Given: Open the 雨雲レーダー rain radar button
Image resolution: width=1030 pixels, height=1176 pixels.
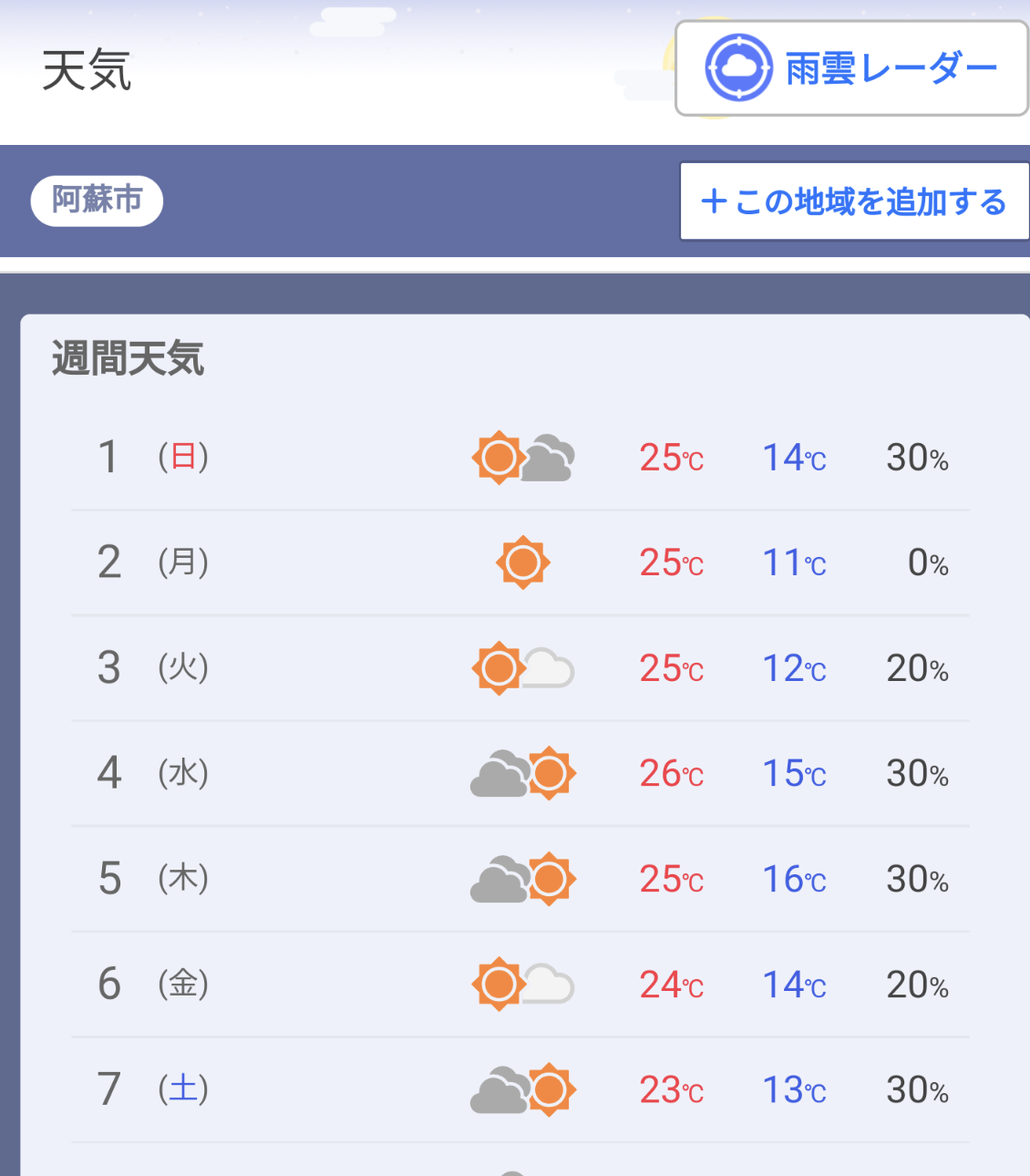Looking at the screenshot, I should (x=851, y=68).
